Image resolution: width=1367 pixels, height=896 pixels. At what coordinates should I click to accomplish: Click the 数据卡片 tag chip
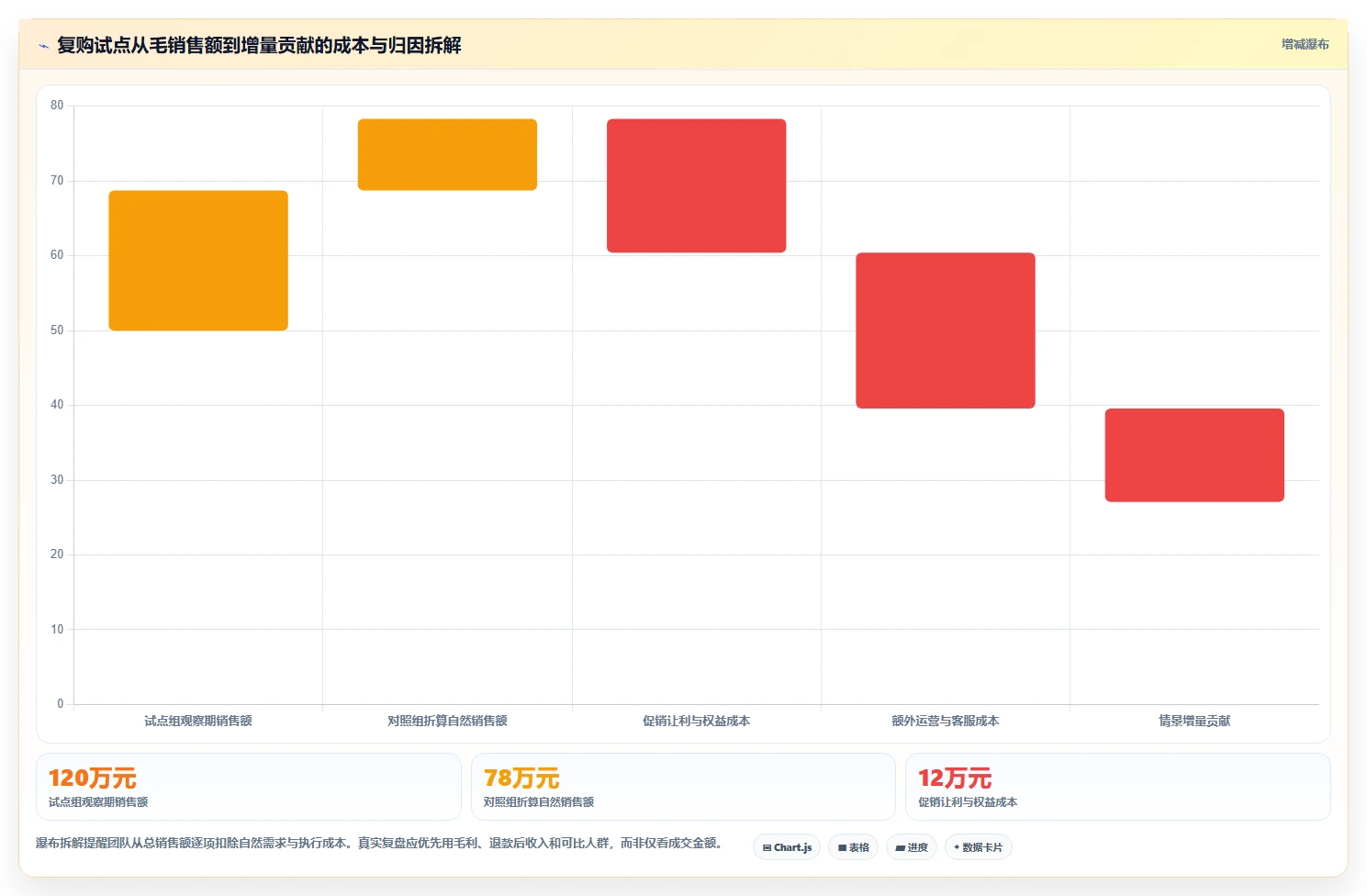(978, 847)
